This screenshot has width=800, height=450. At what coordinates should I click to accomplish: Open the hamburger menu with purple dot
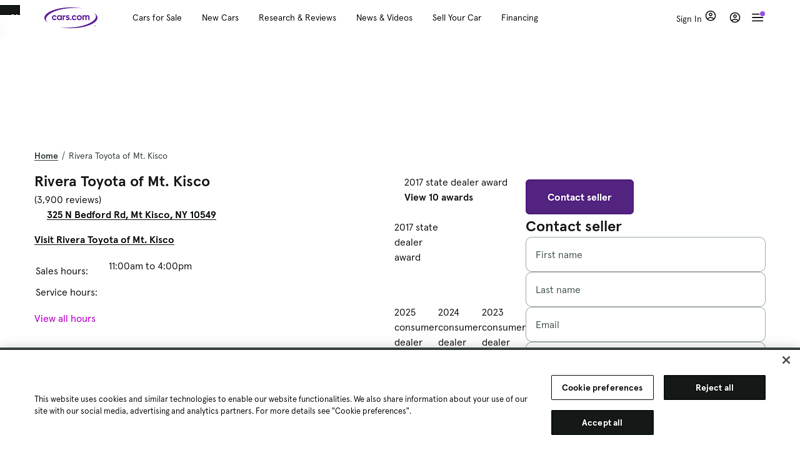point(758,17)
